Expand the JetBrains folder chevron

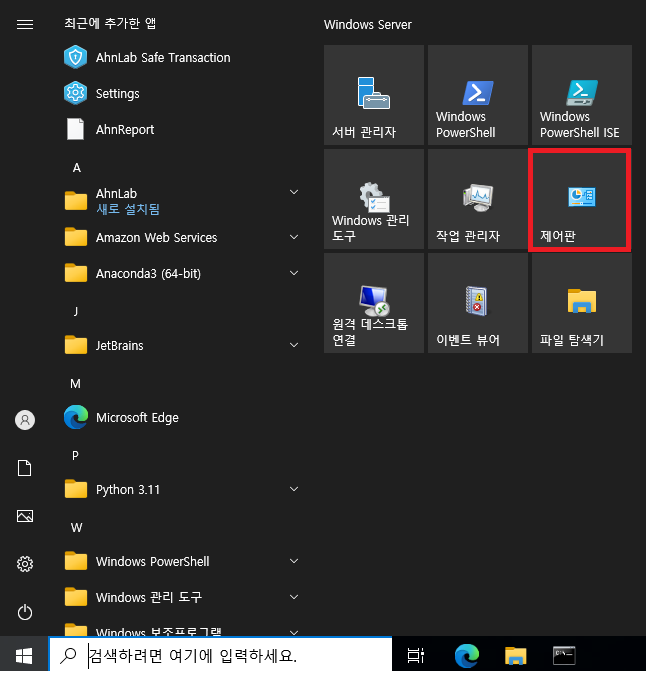(294, 346)
